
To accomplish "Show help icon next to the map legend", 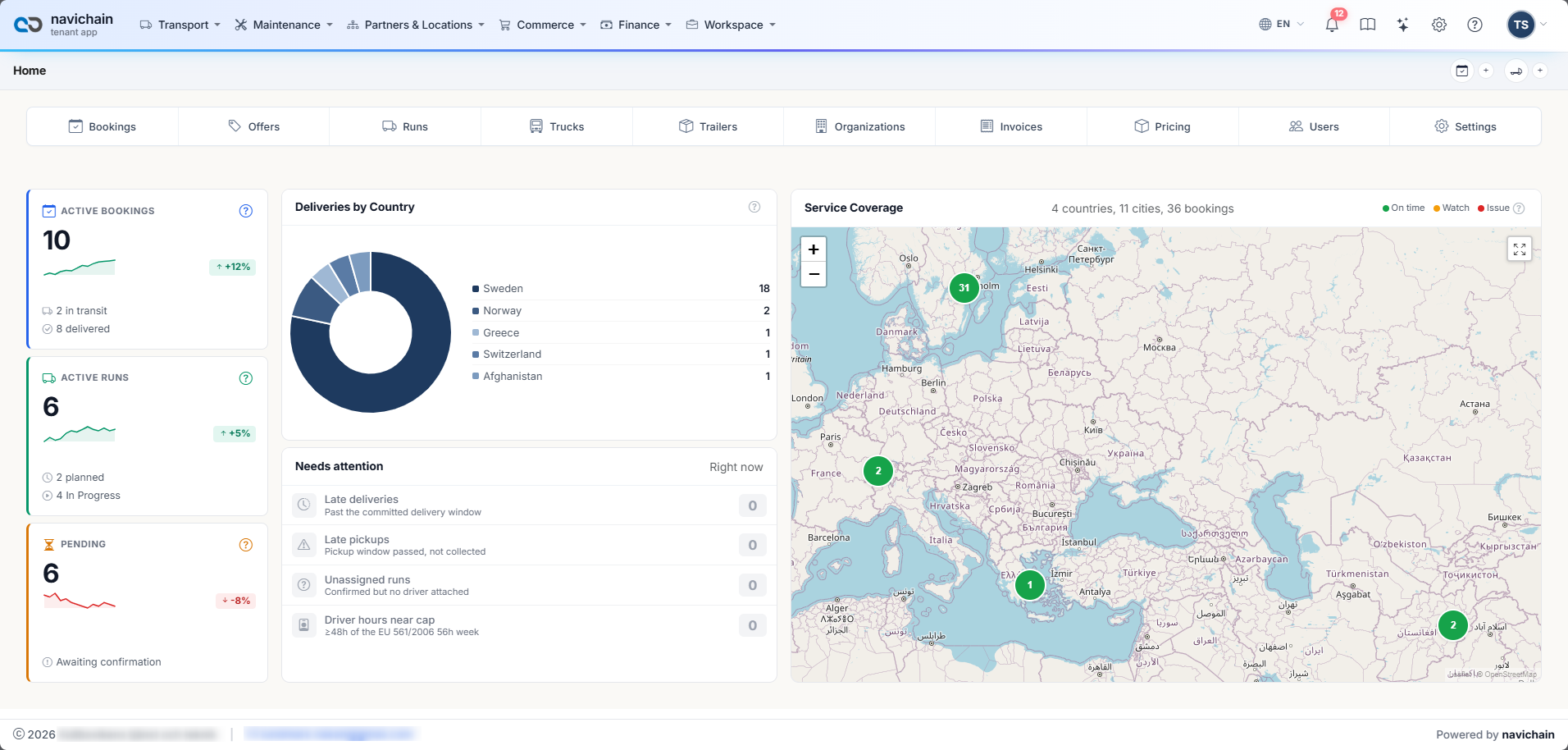I will coord(1519,208).
